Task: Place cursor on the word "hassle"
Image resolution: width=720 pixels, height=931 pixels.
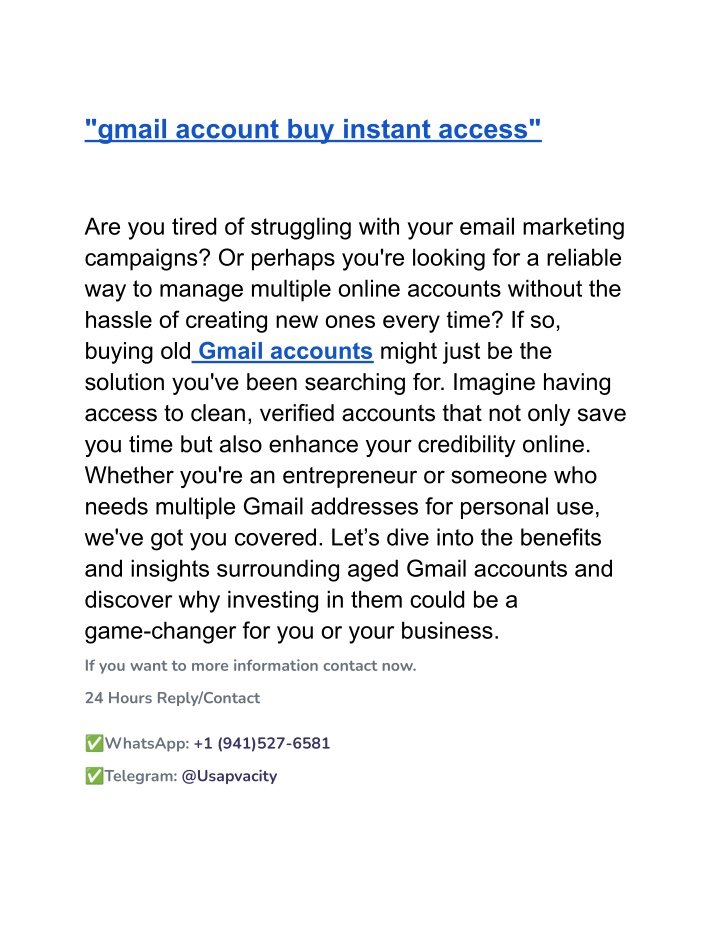Action: coord(118,320)
